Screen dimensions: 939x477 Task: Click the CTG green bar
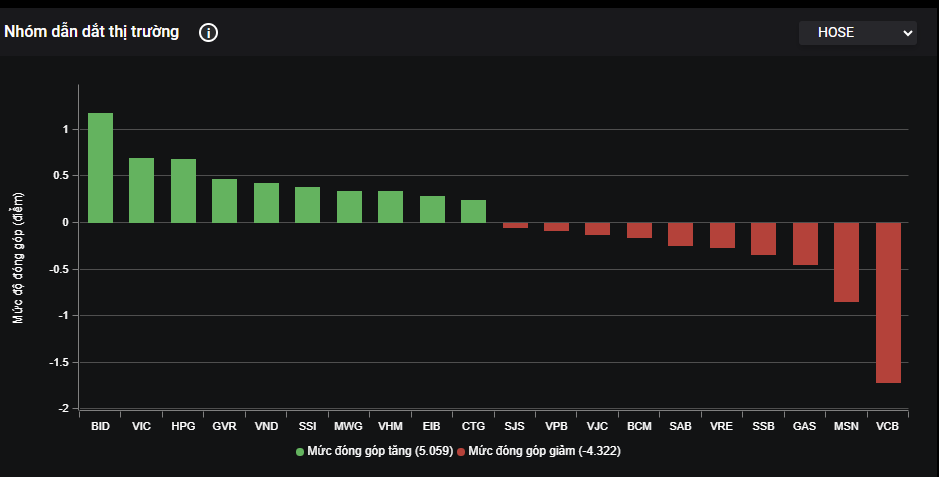point(473,211)
